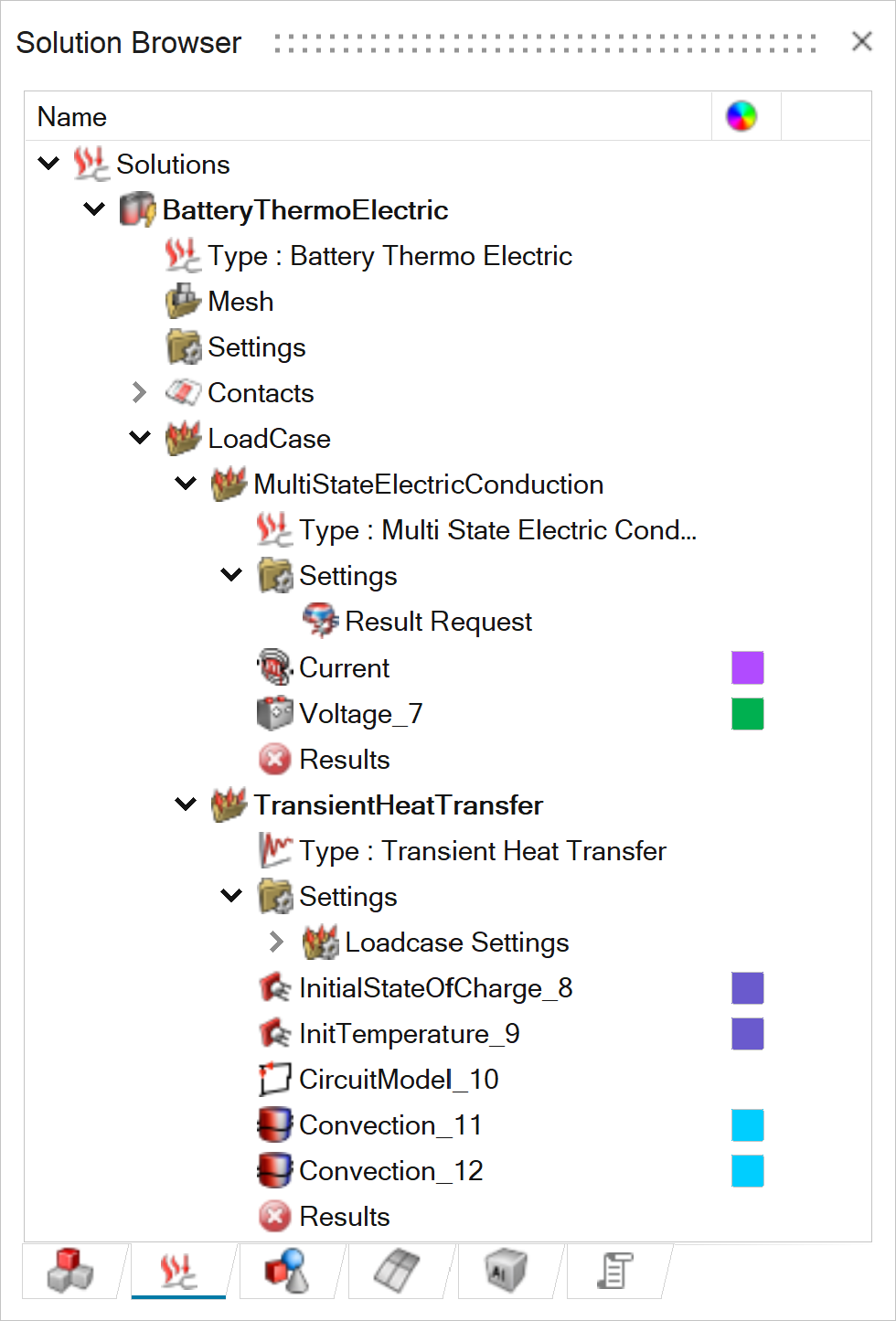This screenshot has height=1321, width=896.
Task: Expand the Contacts node
Action: 139,392
